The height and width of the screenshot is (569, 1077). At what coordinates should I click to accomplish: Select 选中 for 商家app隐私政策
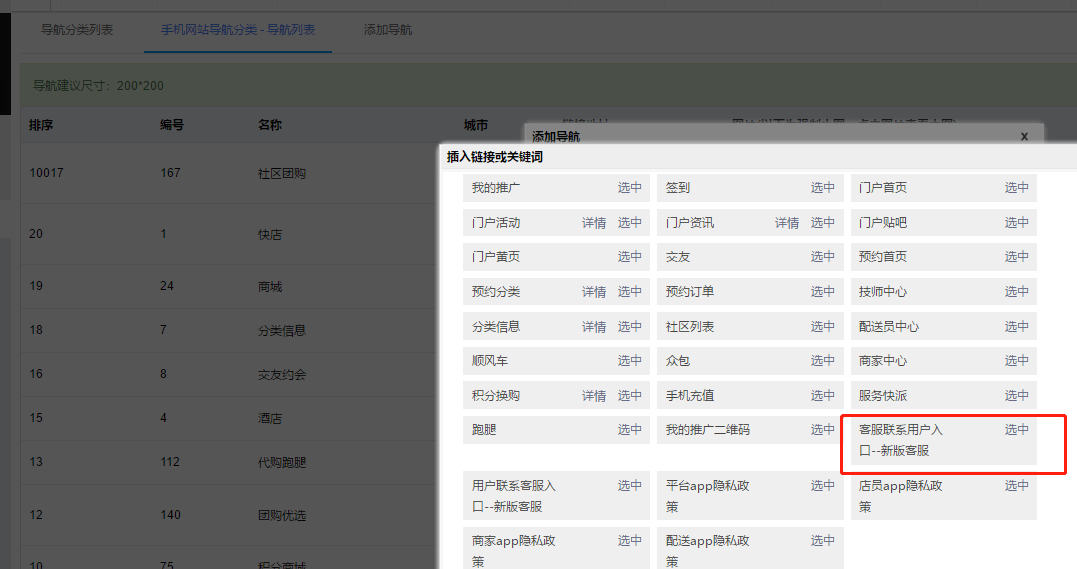point(629,540)
